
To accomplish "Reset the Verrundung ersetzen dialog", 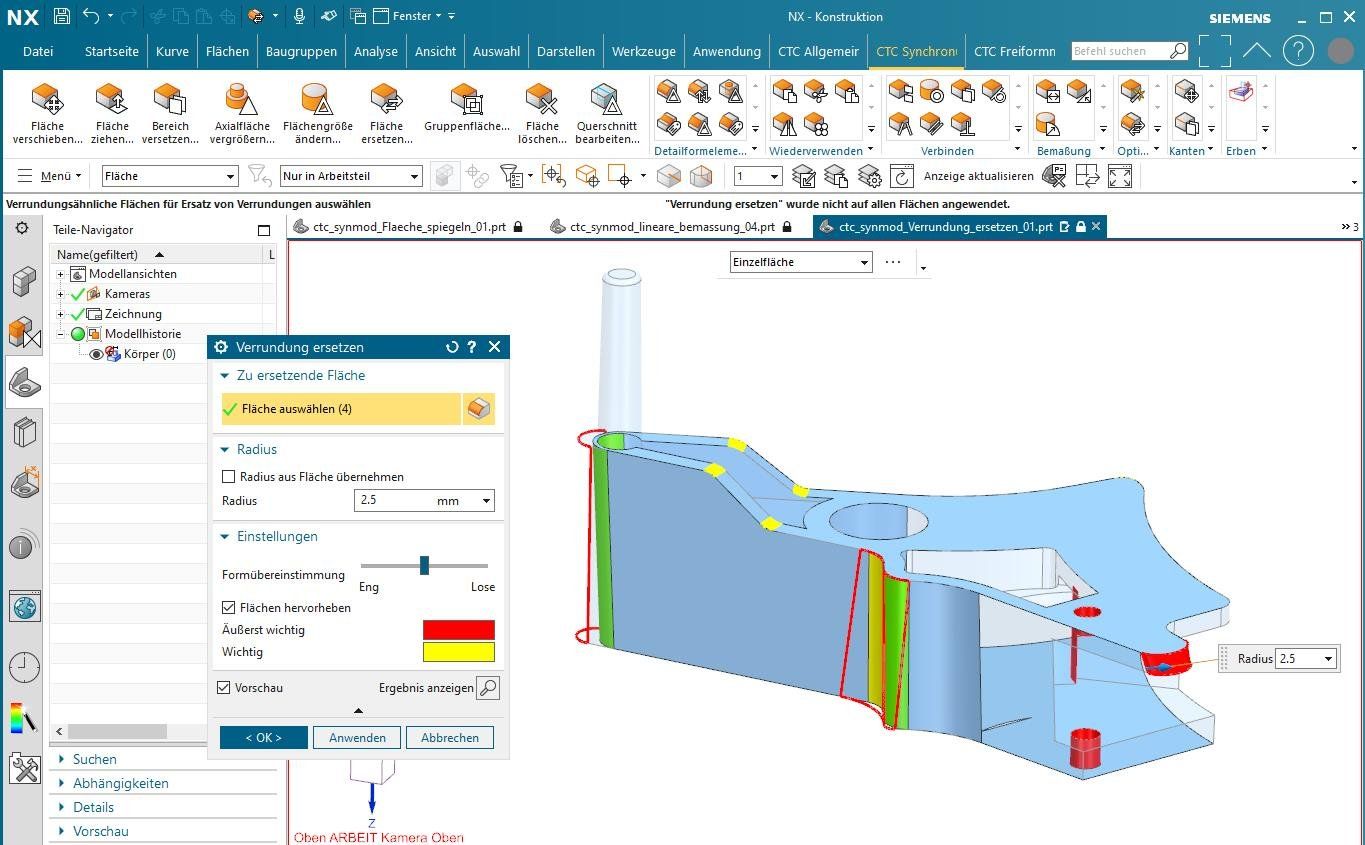I will pos(452,347).
